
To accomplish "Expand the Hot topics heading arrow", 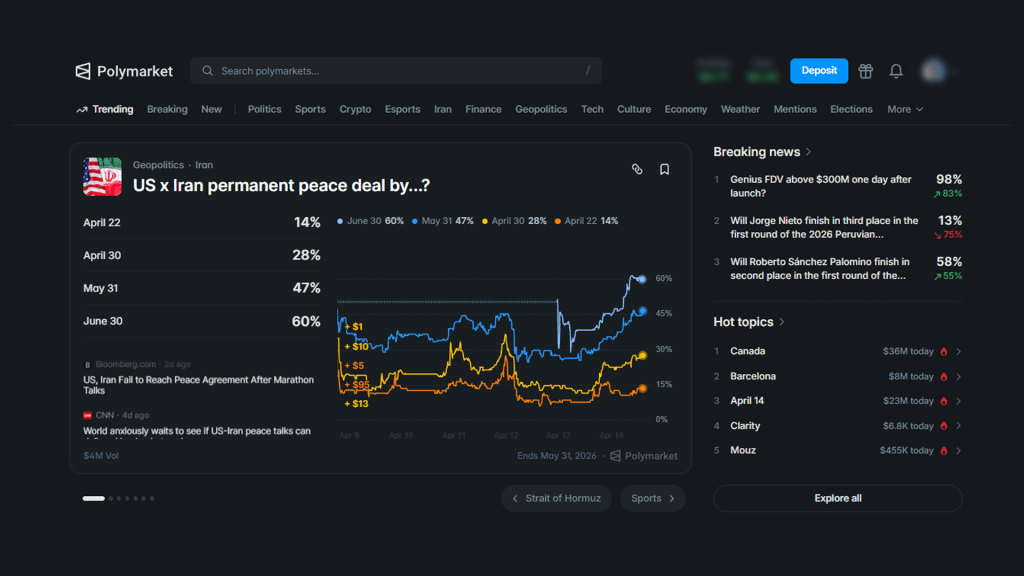I will [x=782, y=322].
